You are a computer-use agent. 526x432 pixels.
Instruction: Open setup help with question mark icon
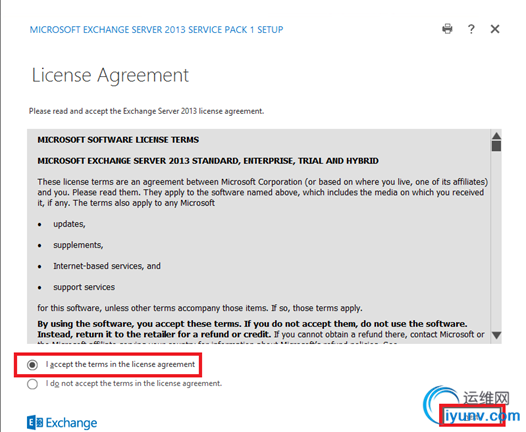pyautogui.click(x=471, y=29)
